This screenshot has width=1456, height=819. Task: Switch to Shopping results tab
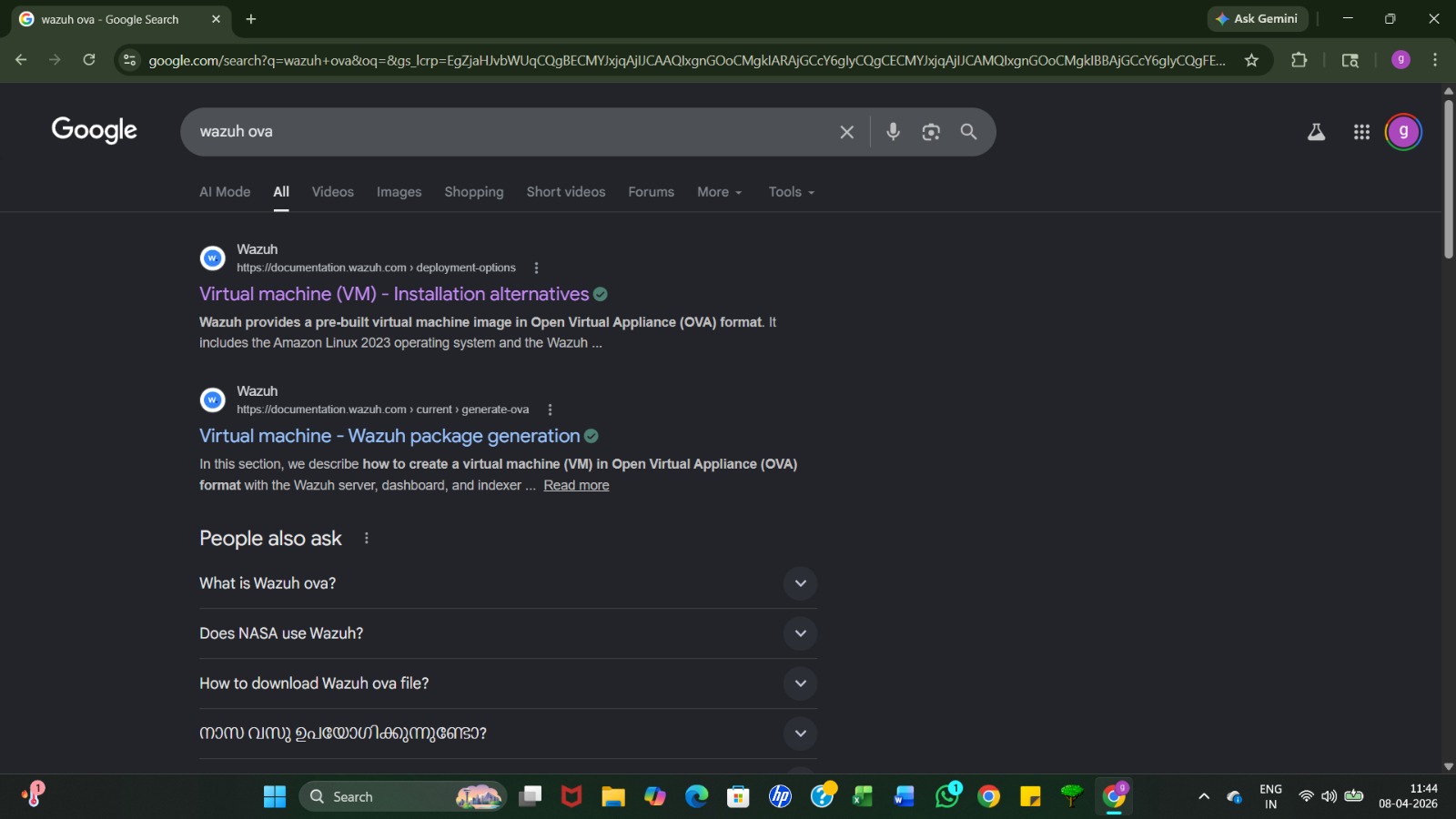(x=474, y=192)
